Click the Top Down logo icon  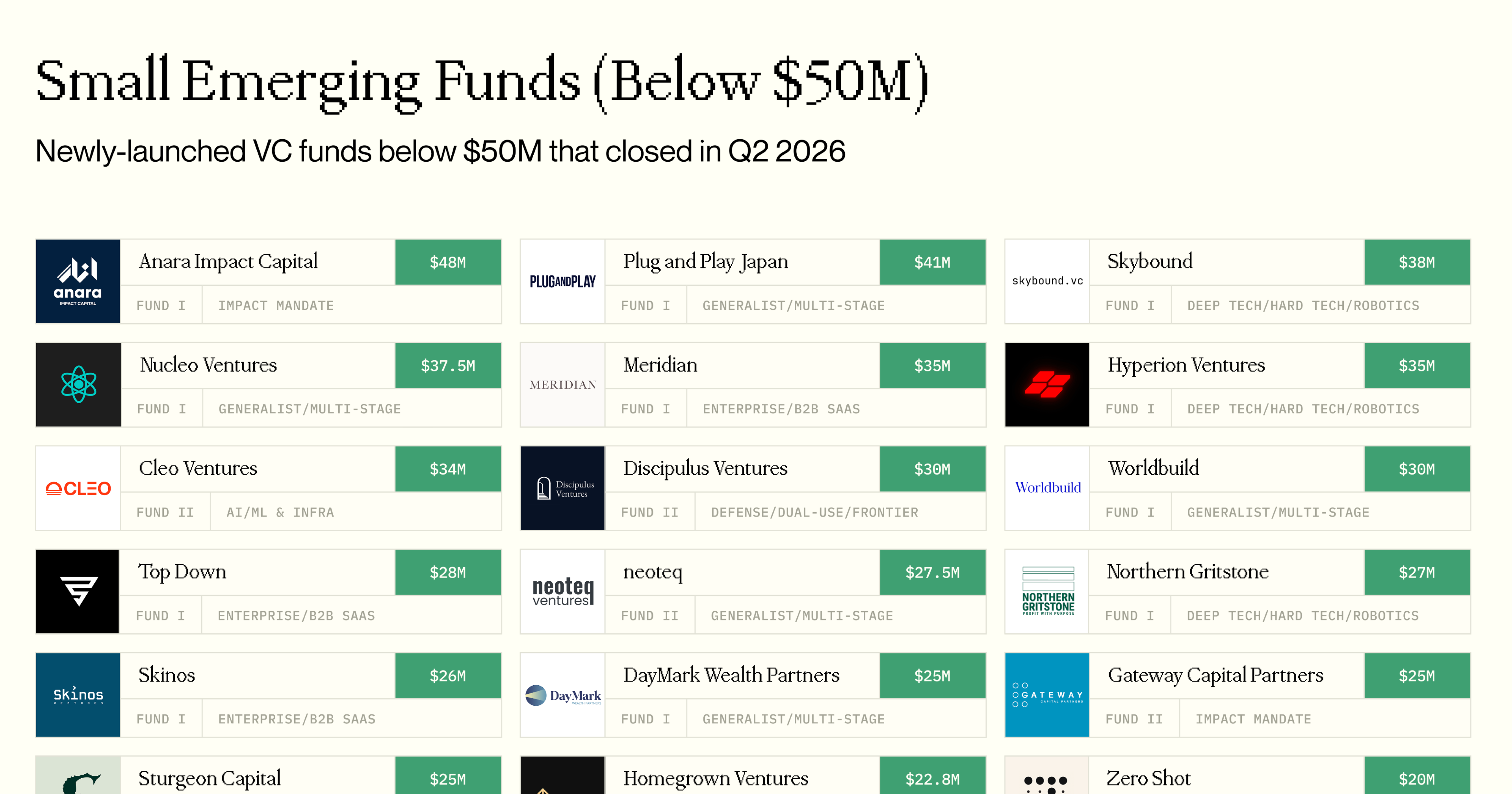click(x=78, y=591)
